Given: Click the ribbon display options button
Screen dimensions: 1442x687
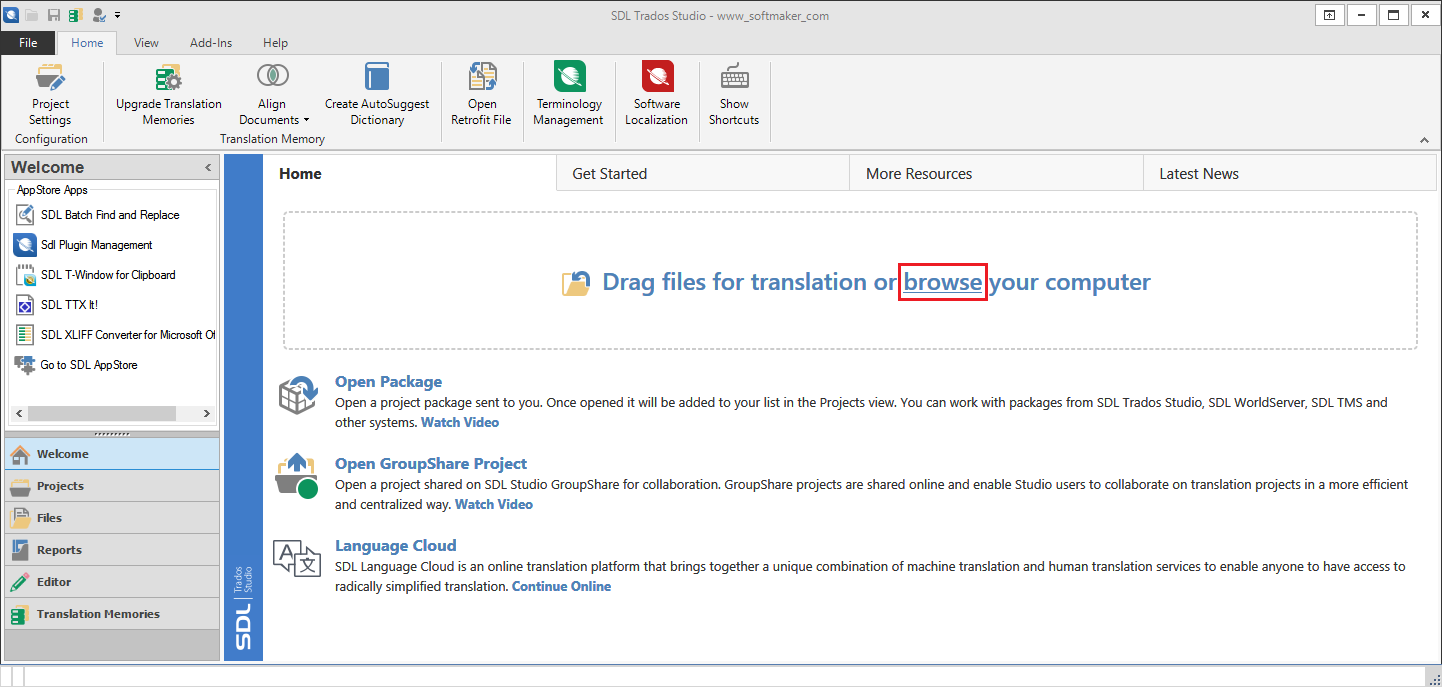Looking at the screenshot, I should [x=1328, y=15].
